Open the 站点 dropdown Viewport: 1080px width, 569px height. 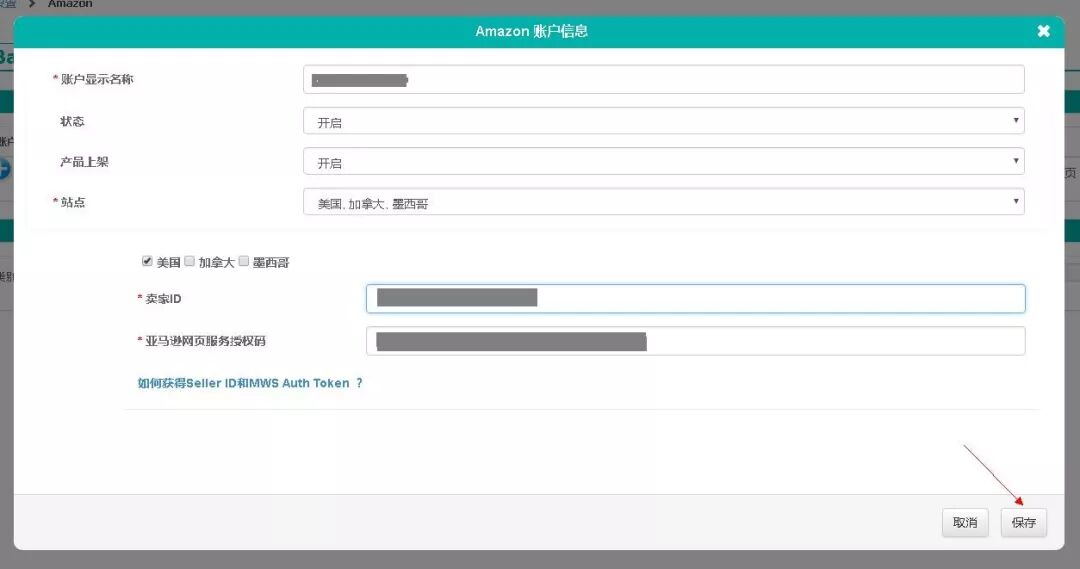pos(663,202)
